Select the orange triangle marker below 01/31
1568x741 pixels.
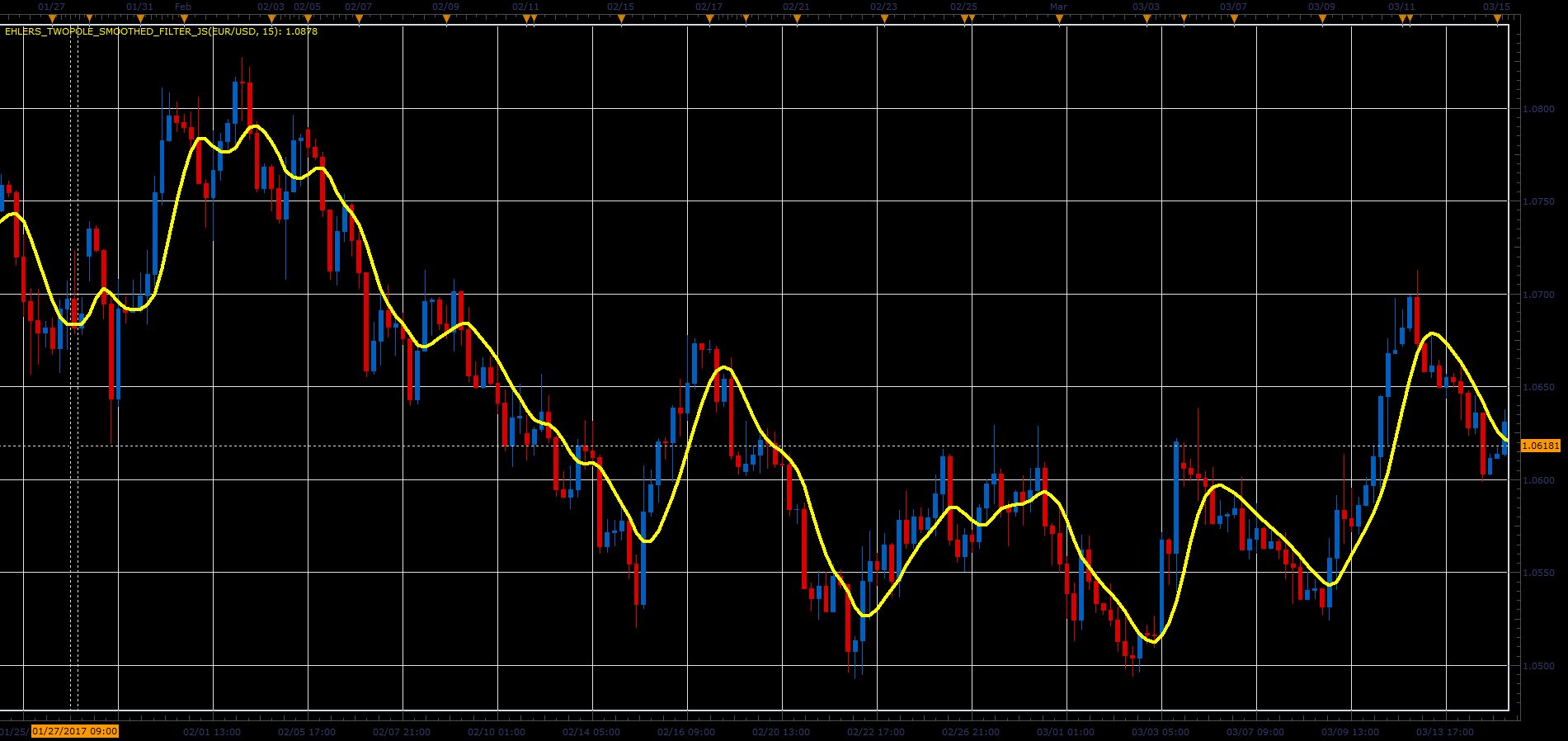(x=141, y=18)
